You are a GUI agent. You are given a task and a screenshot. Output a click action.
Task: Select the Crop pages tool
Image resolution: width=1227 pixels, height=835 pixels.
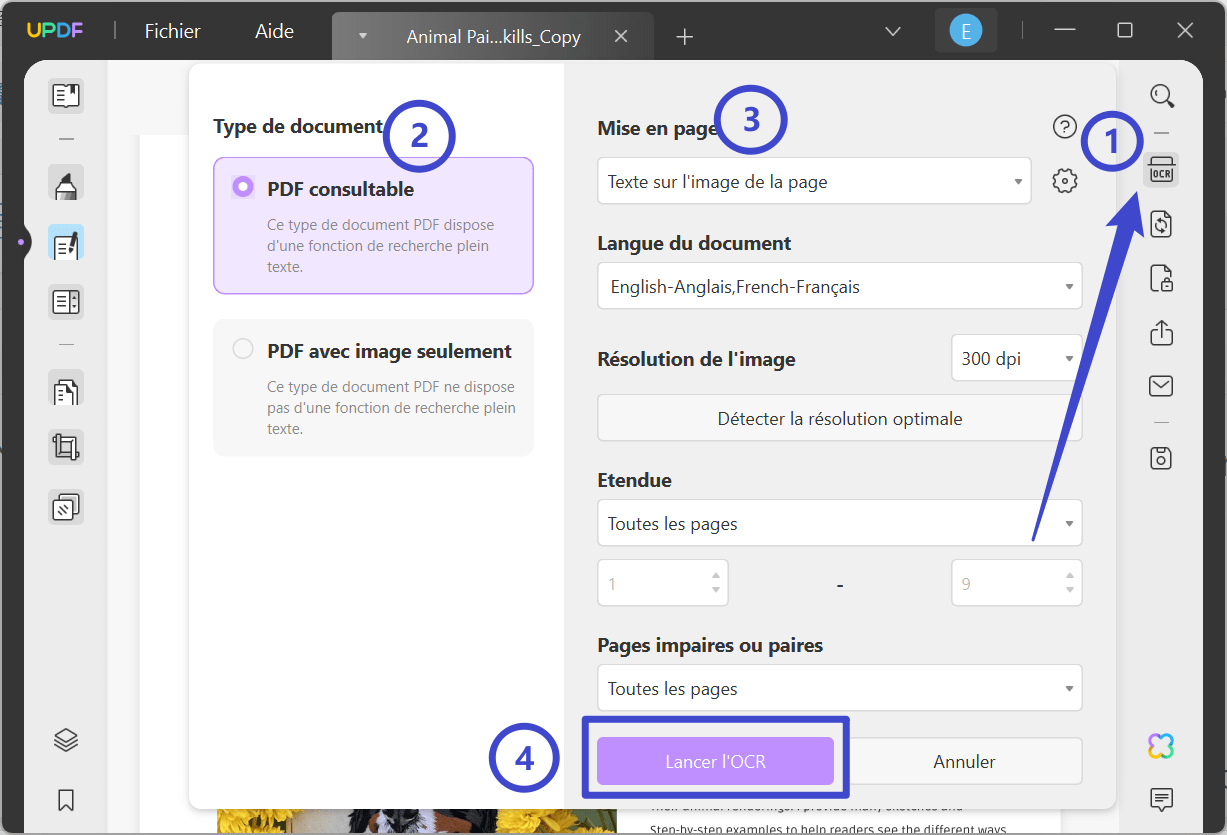pyautogui.click(x=66, y=448)
